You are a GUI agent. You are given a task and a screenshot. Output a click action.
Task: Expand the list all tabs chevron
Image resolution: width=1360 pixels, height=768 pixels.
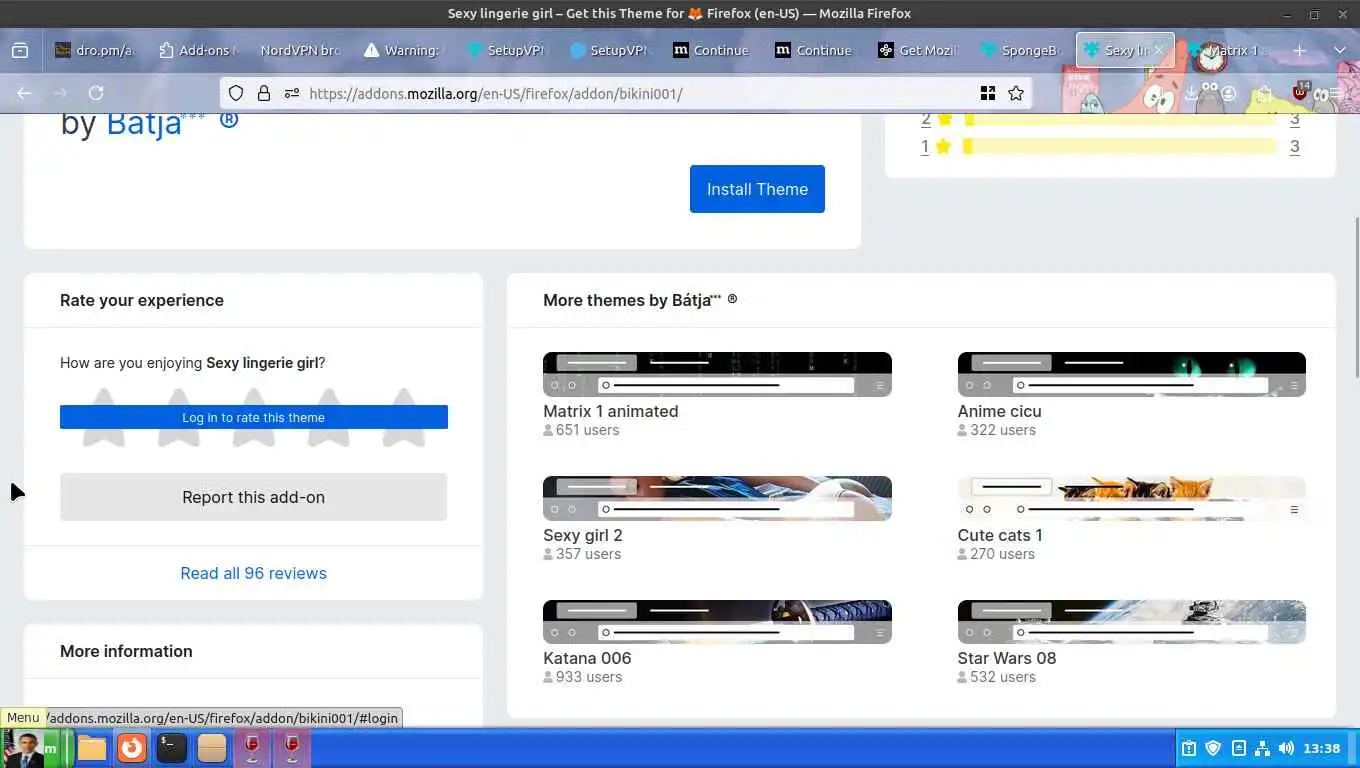[1340, 50]
